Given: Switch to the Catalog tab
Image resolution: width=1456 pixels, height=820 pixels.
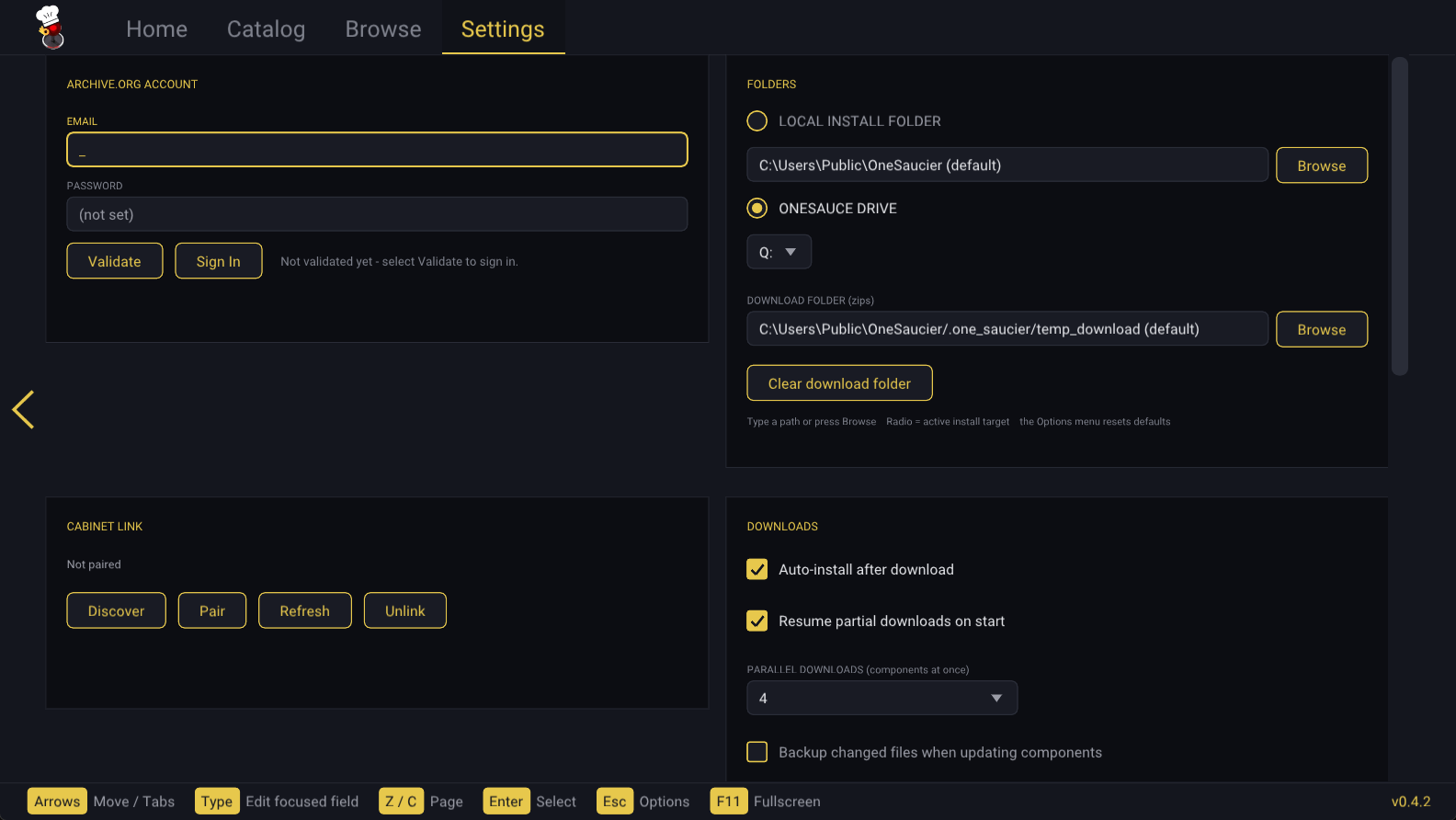Looking at the screenshot, I should (266, 29).
